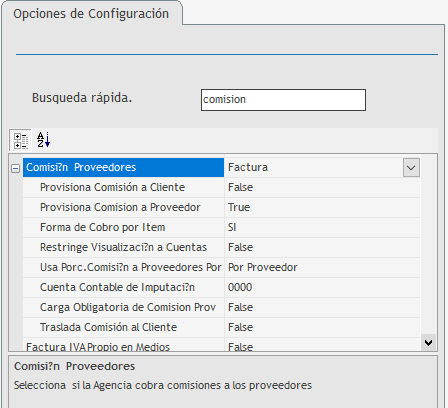Select the Opciones de Configuración tab

(x=91, y=14)
